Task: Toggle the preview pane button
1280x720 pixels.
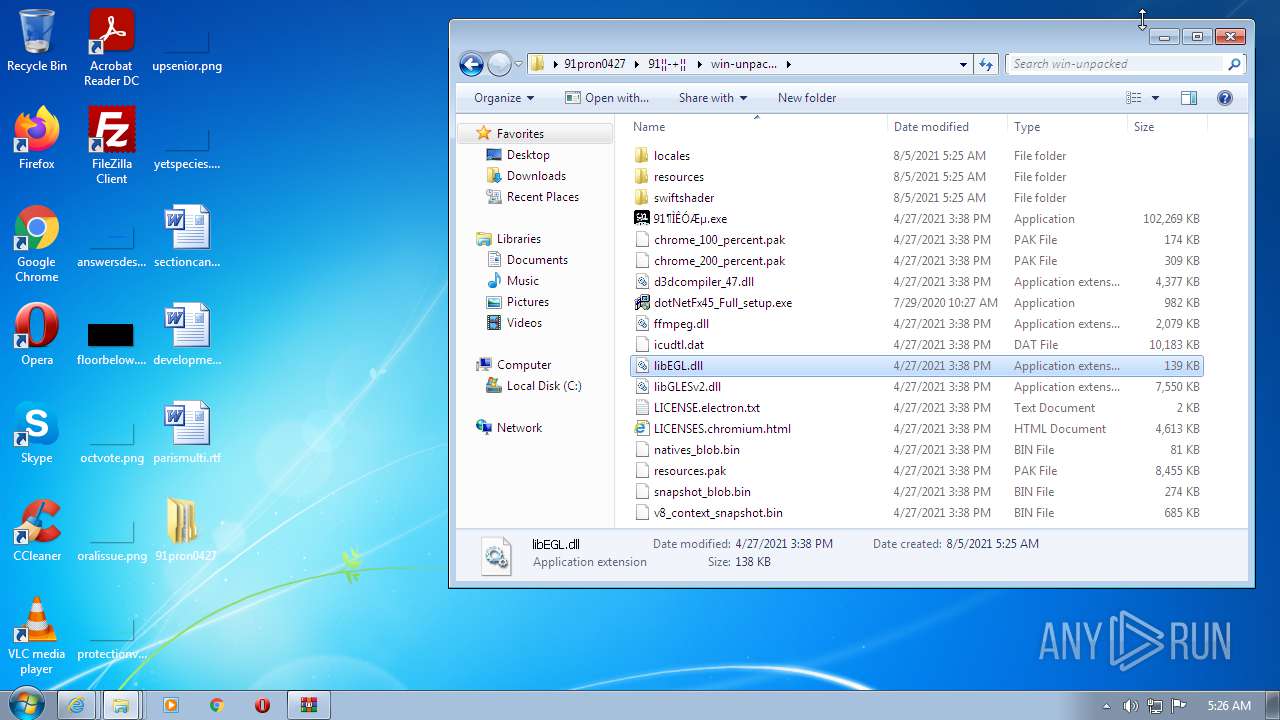Action: coord(1189,98)
